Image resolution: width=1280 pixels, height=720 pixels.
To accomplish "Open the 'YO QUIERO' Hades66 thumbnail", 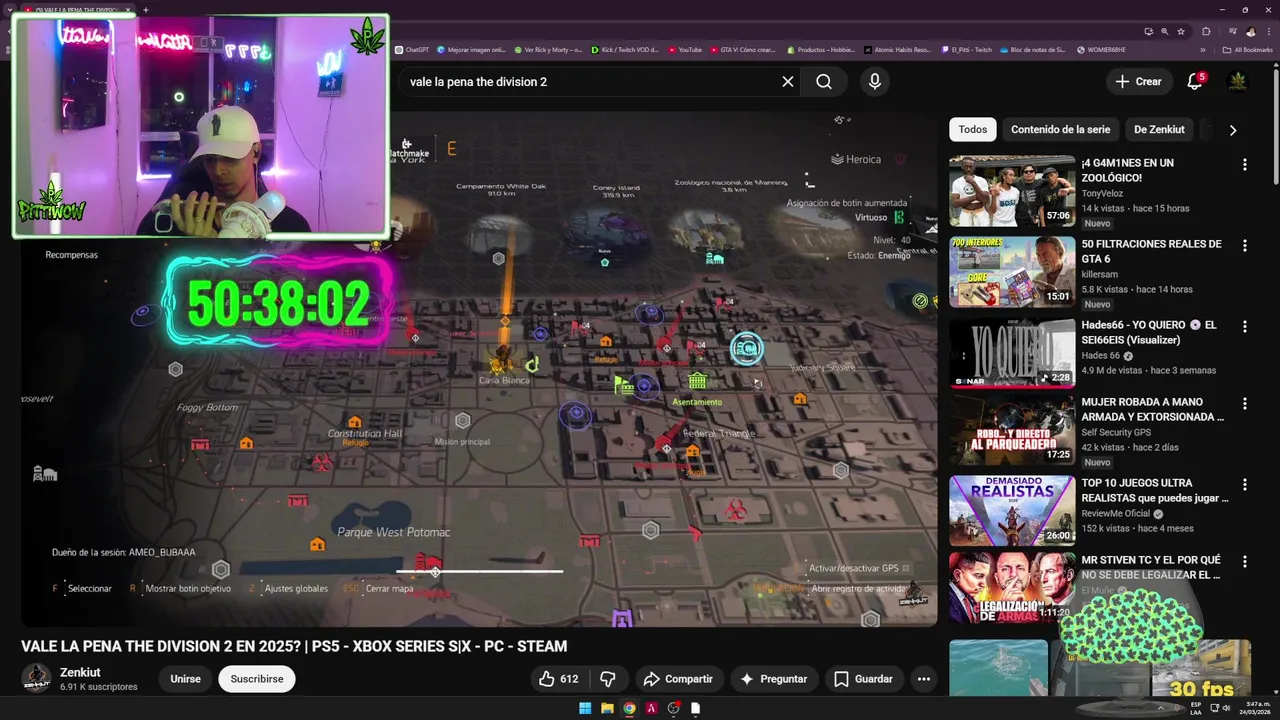I will (1012, 353).
